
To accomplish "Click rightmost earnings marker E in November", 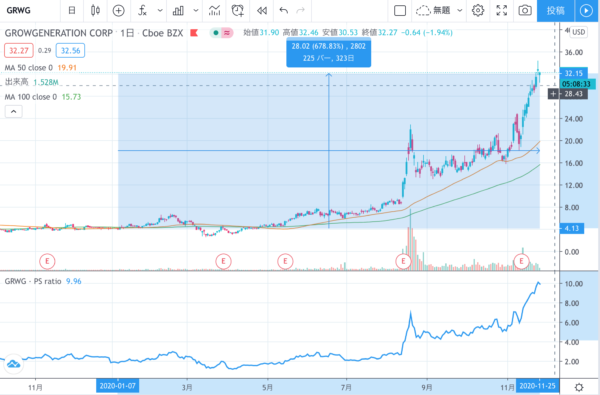I will tap(521, 261).
